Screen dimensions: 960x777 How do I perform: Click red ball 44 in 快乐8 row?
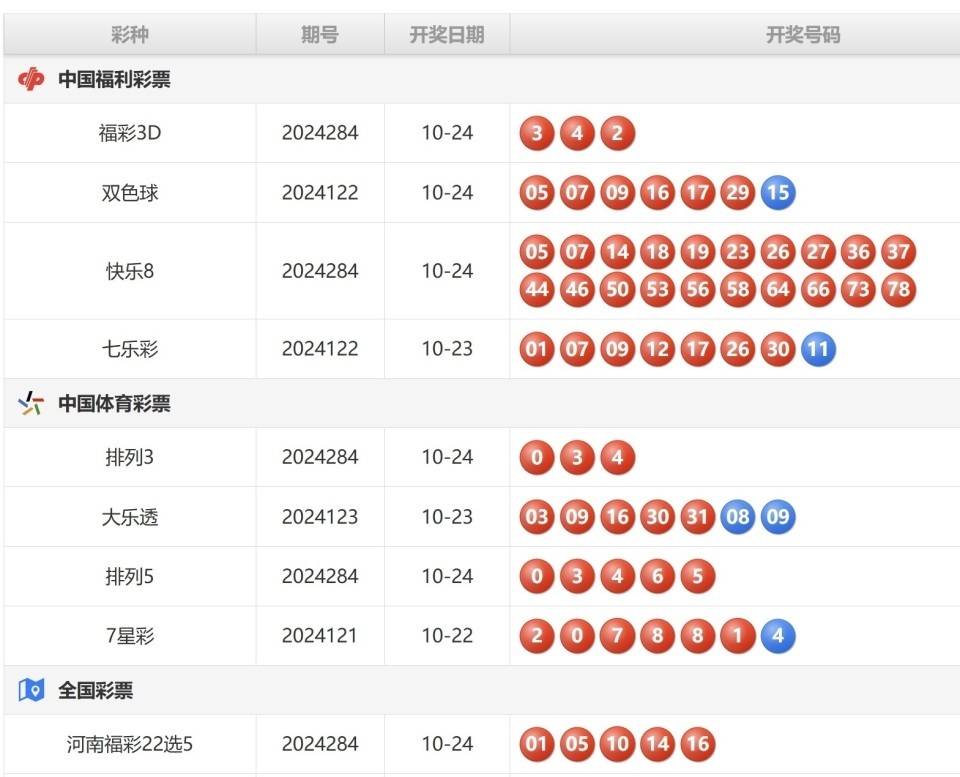pyautogui.click(x=537, y=289)
